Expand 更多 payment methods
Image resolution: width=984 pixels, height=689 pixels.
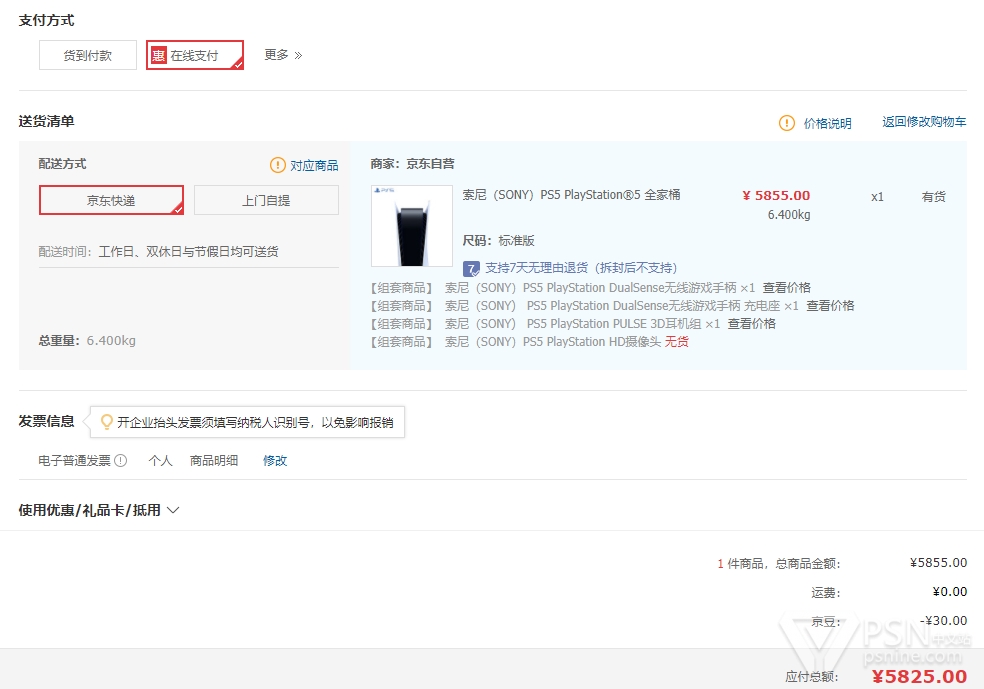[283, 55]
